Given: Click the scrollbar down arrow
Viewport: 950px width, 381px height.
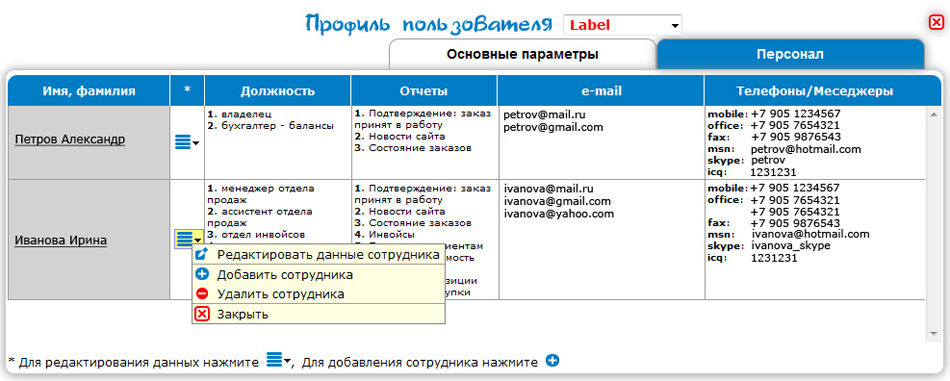Looking at the screenshot, I should tap(933, 334).
